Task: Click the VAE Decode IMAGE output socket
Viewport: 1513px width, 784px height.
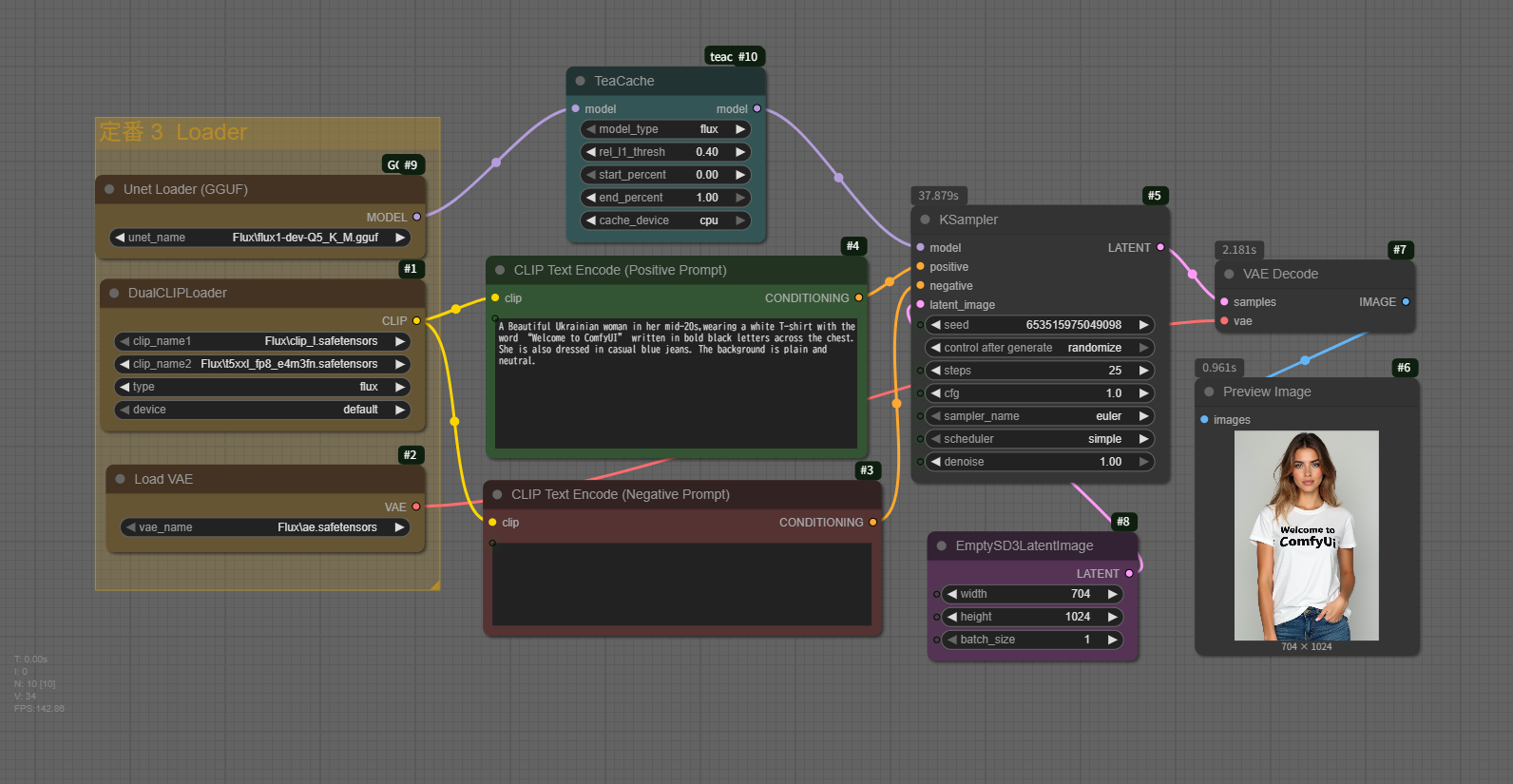Action: 1406,302
